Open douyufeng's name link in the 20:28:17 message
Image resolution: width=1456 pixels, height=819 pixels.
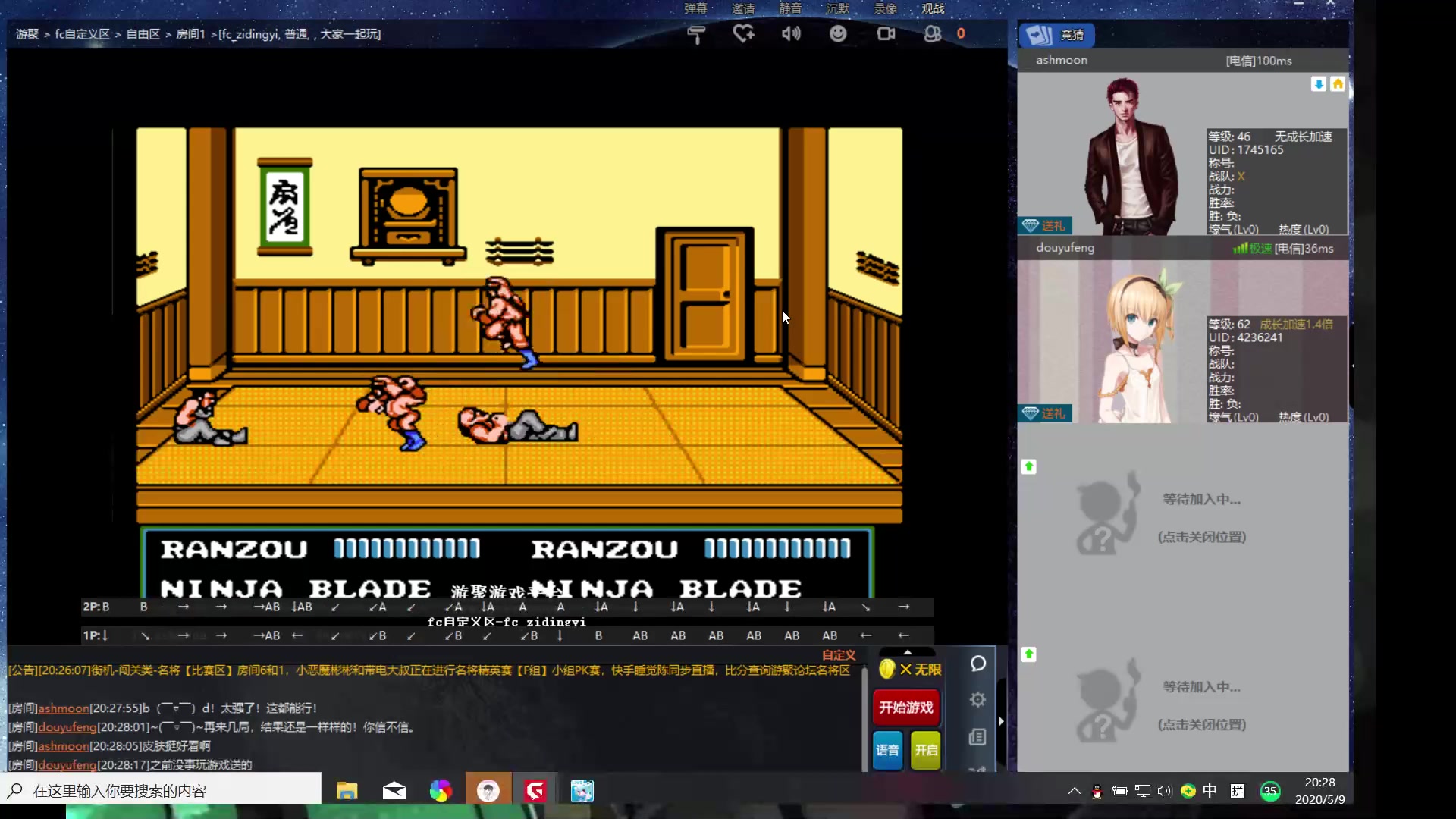(67, 765)
